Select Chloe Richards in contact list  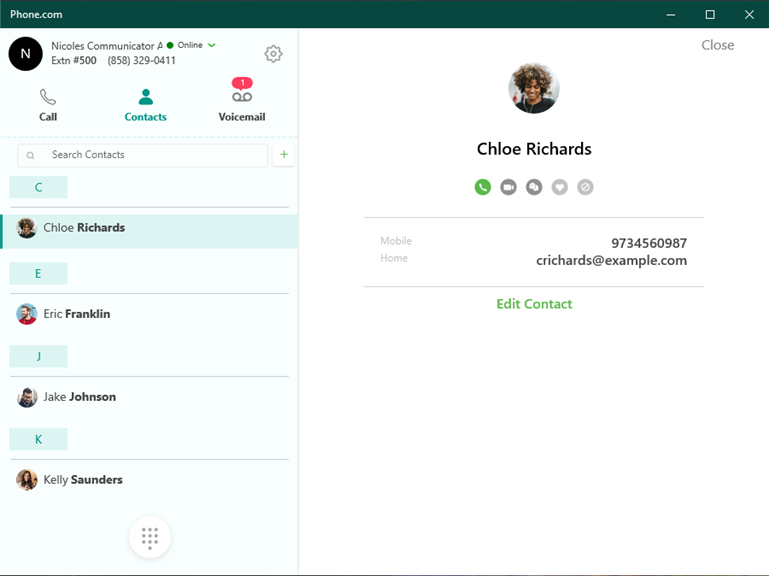point(150,231)
